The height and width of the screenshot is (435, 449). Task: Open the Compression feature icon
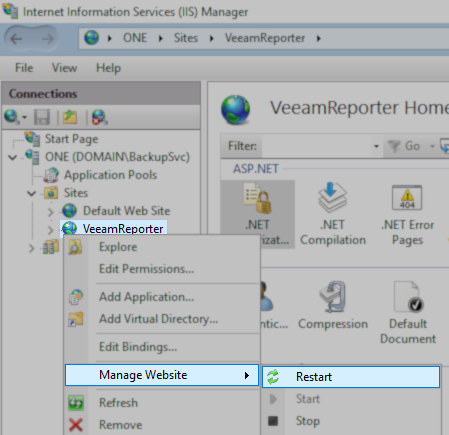333,296
